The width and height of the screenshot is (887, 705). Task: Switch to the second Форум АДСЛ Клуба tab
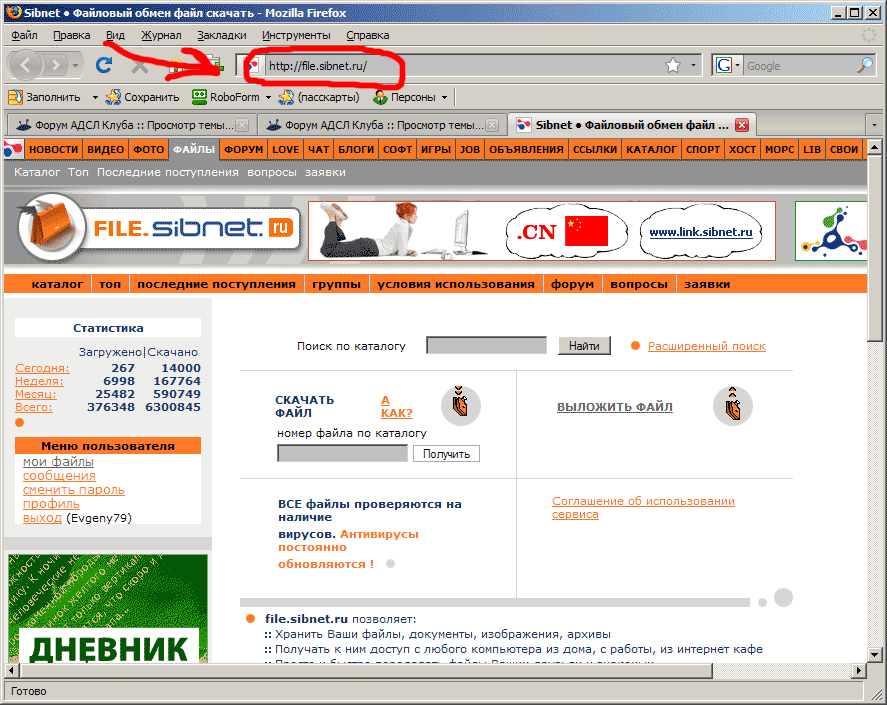pos(380,125)
